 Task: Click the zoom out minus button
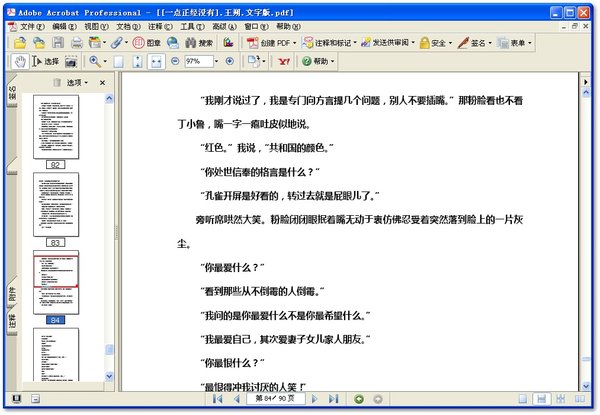(175, 61)
